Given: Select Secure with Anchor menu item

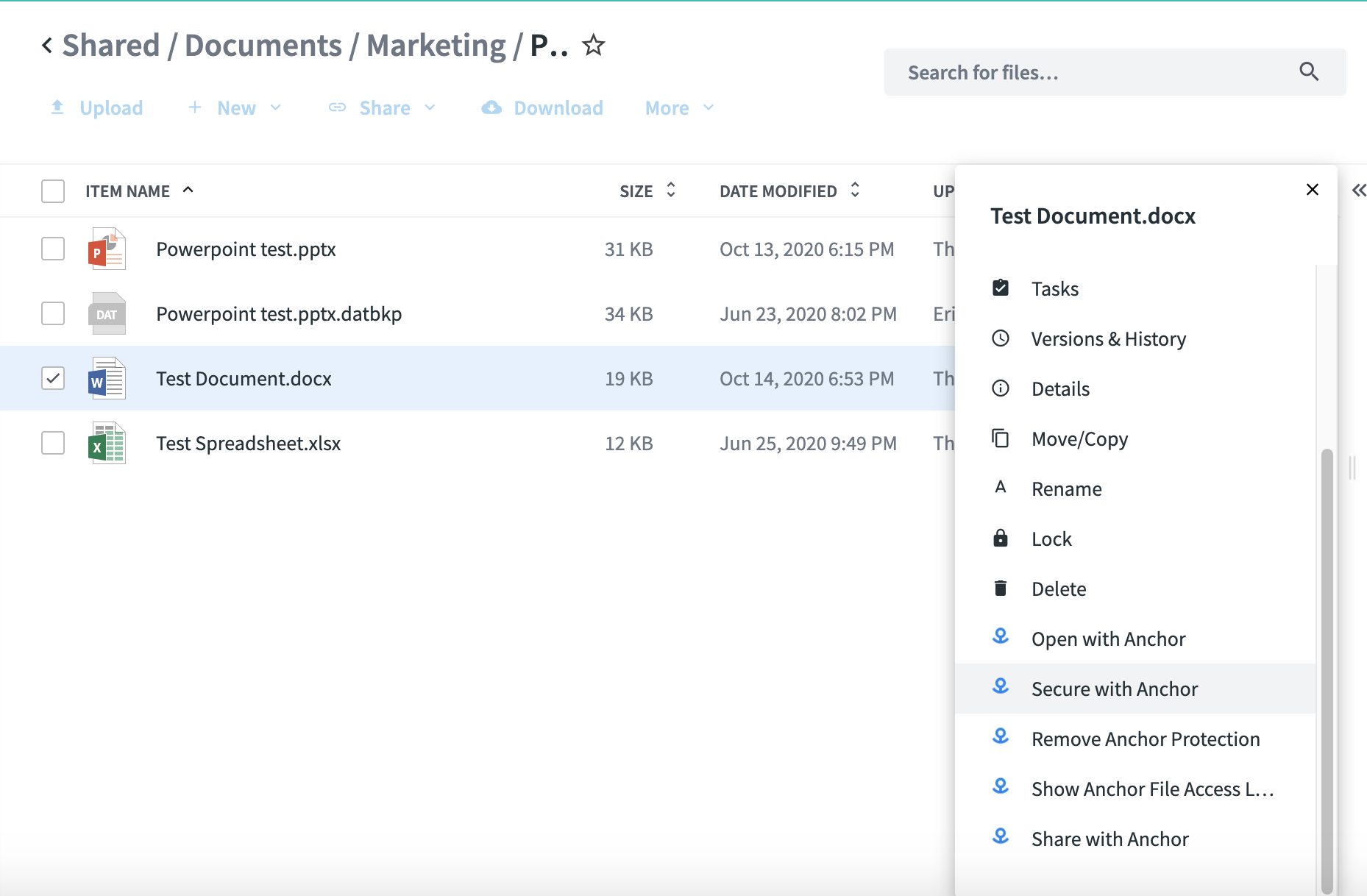Looking at the screenshot, I should [x=1114, y=689].
